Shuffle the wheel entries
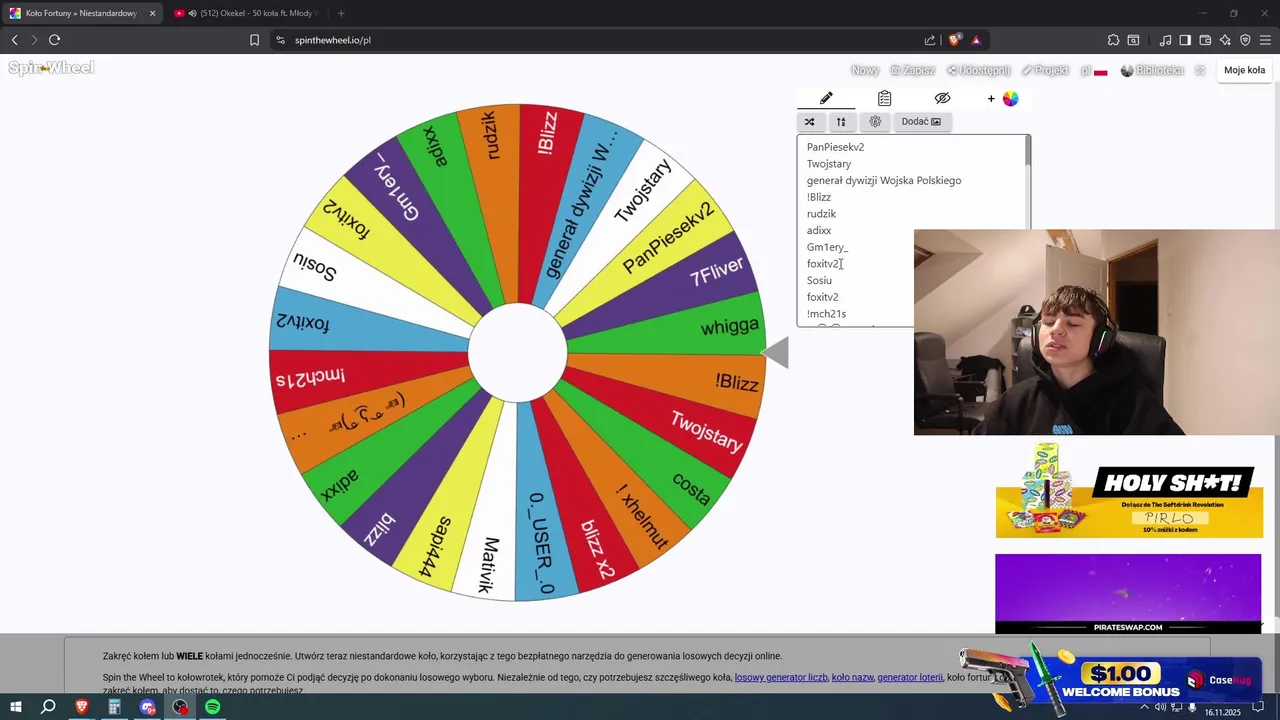 809,122
